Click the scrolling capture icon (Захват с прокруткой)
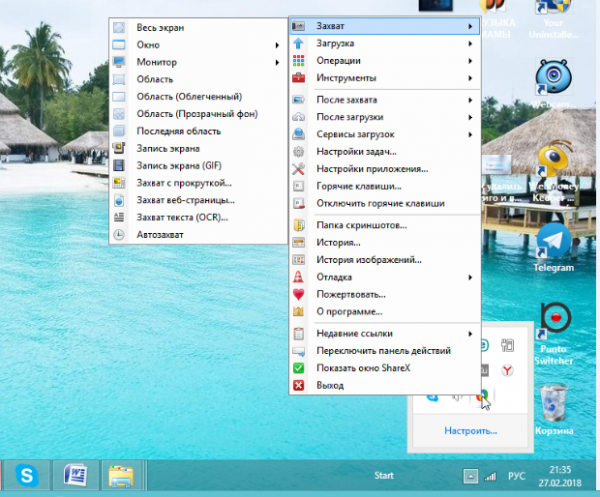The height and width of the screenshot is (497, 600). [x=119, y=183]
